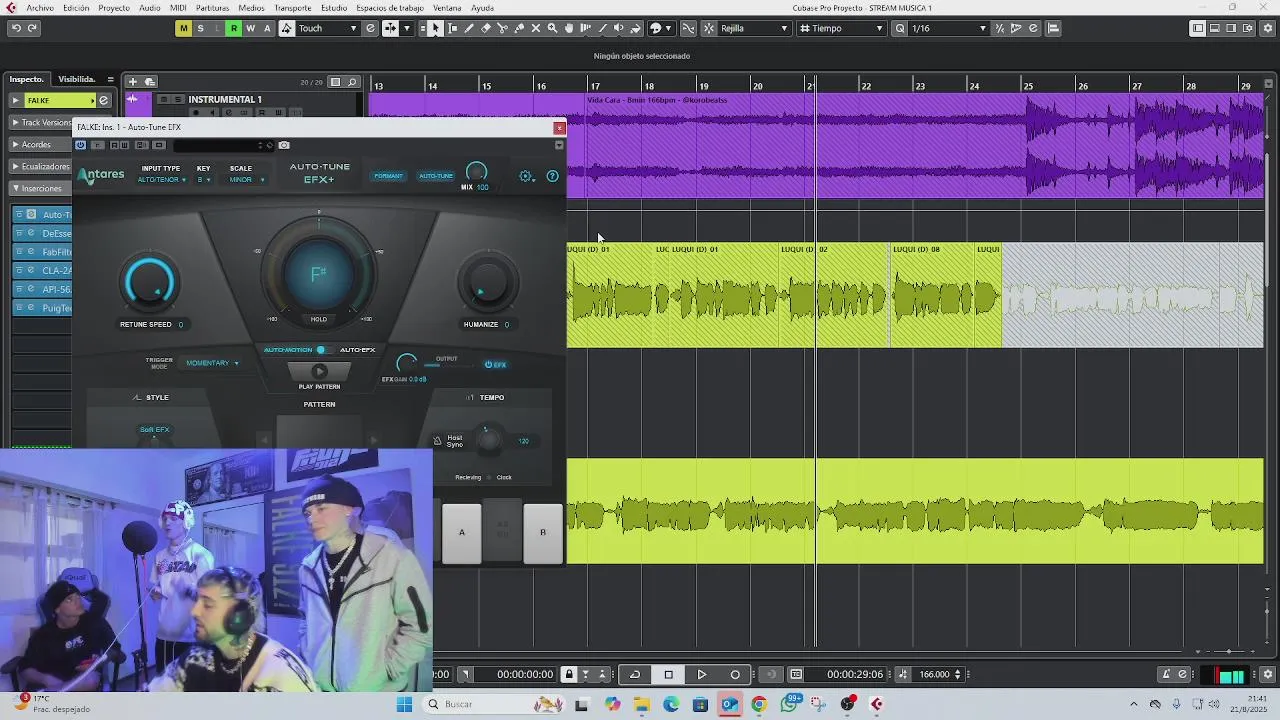Screen dimensions: 1280x720
Task: Toggle left zone visibility icon
Action: (1198, 28)
